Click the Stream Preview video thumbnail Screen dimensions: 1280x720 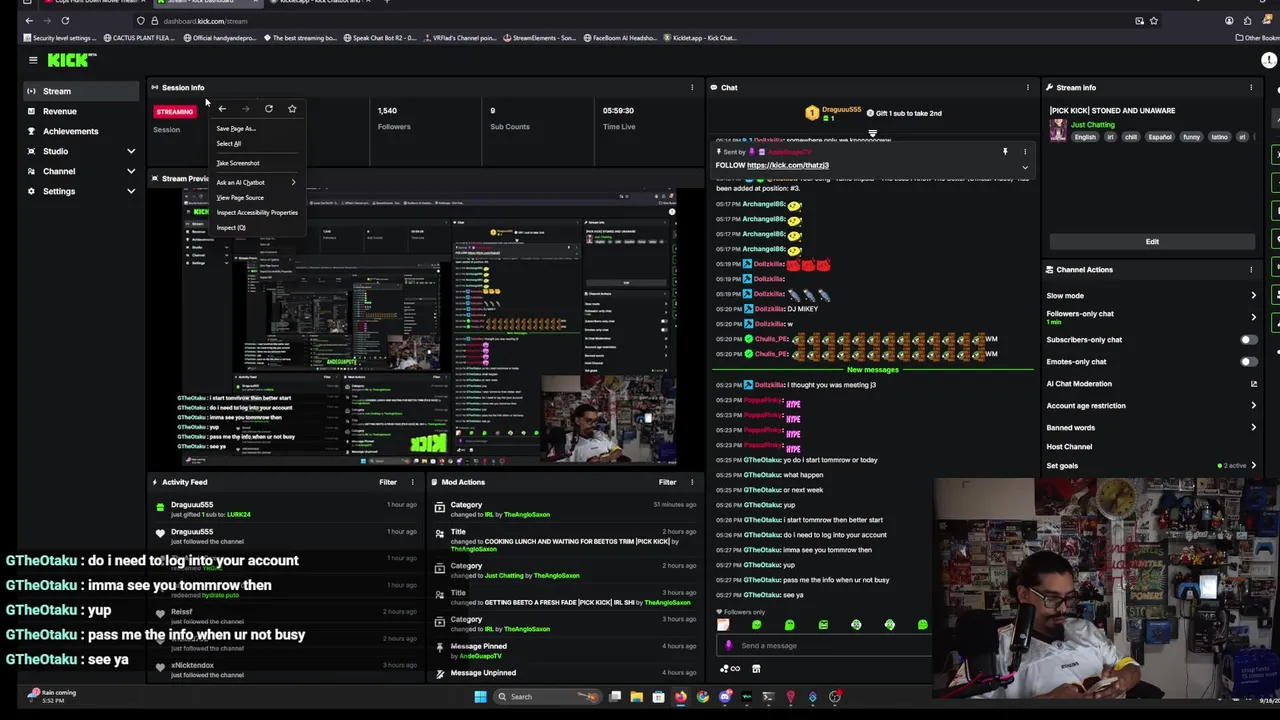429,327
